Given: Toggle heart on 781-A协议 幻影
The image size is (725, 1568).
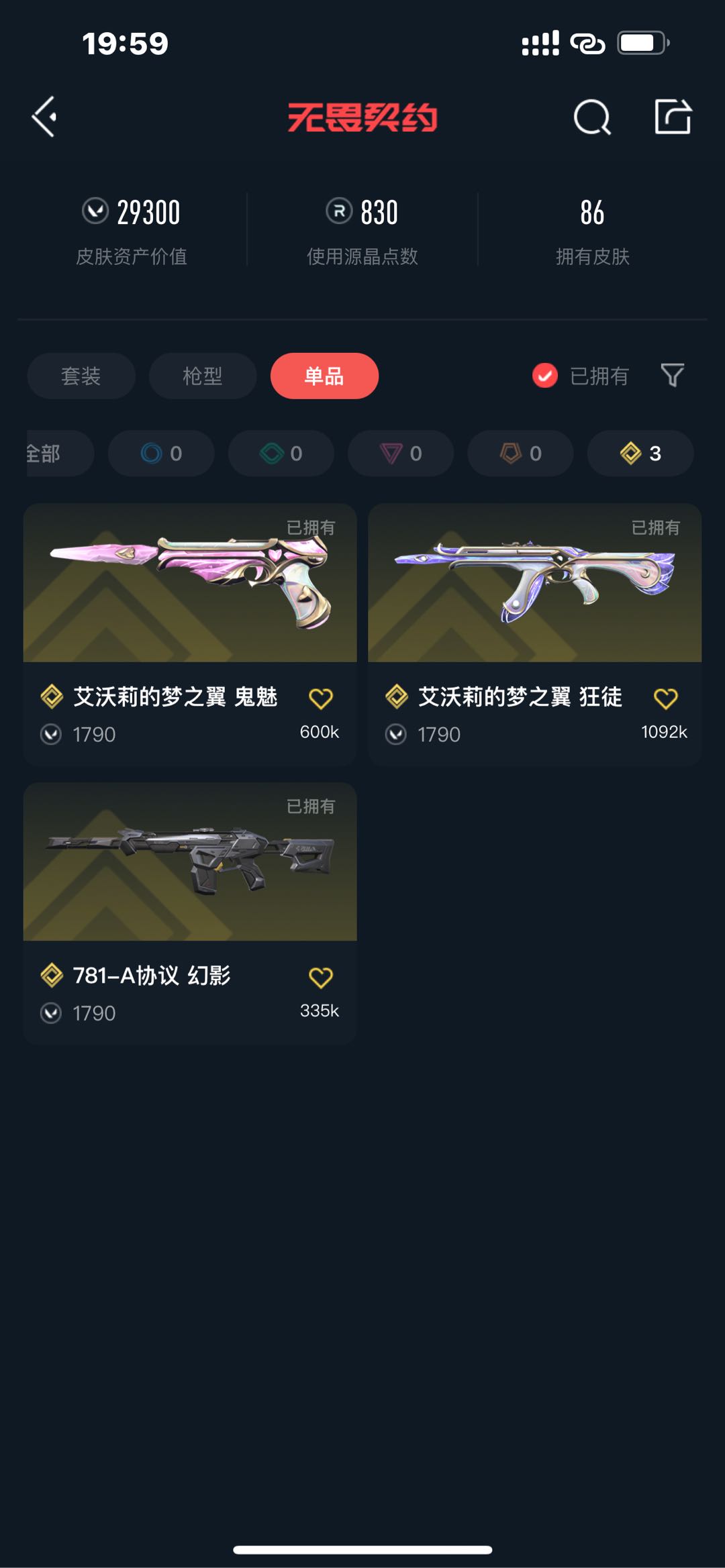Looking at the screenshot, I should point(321,977).
